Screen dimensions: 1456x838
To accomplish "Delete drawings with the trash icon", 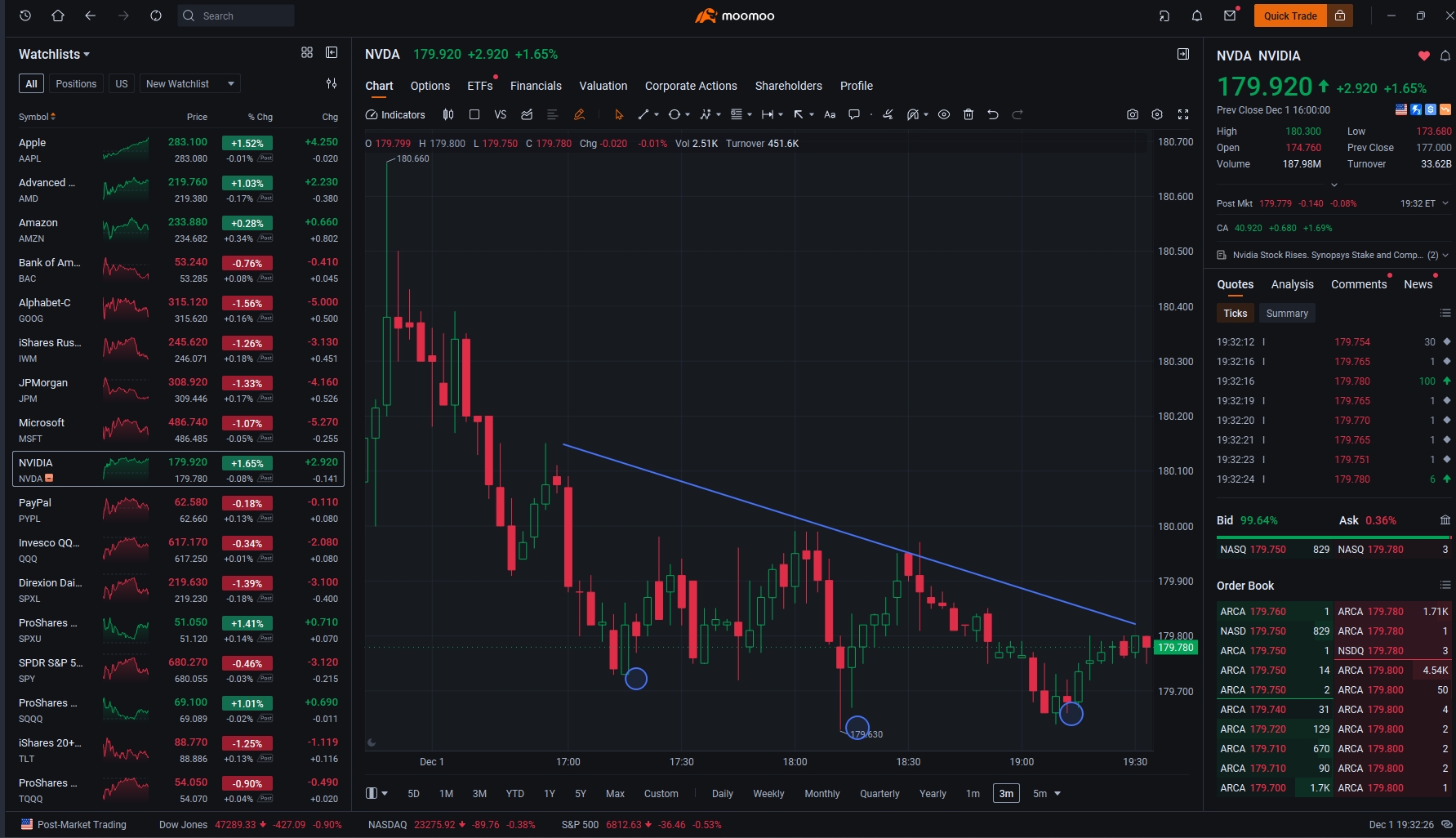I will coord(968,115).
